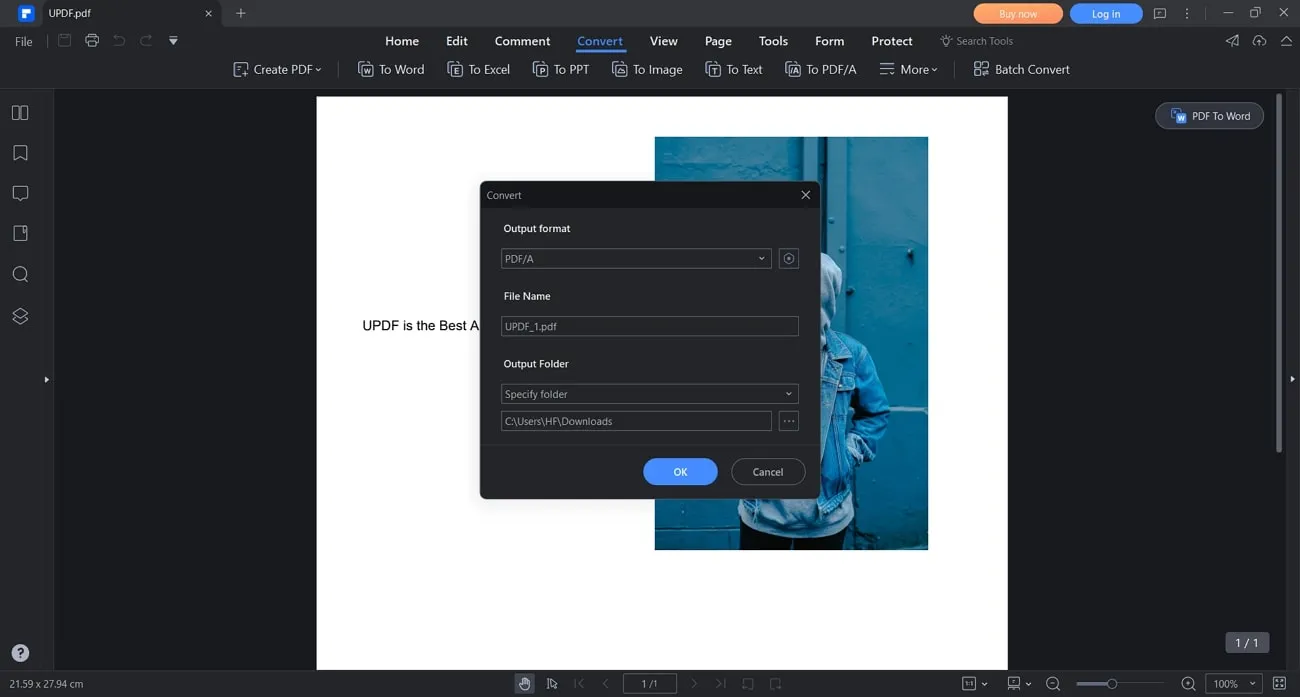Image resolution: width=1300 pixels, height=697 pixels.
Task: Click the File Name input field
Action: [x=649, y=326]
